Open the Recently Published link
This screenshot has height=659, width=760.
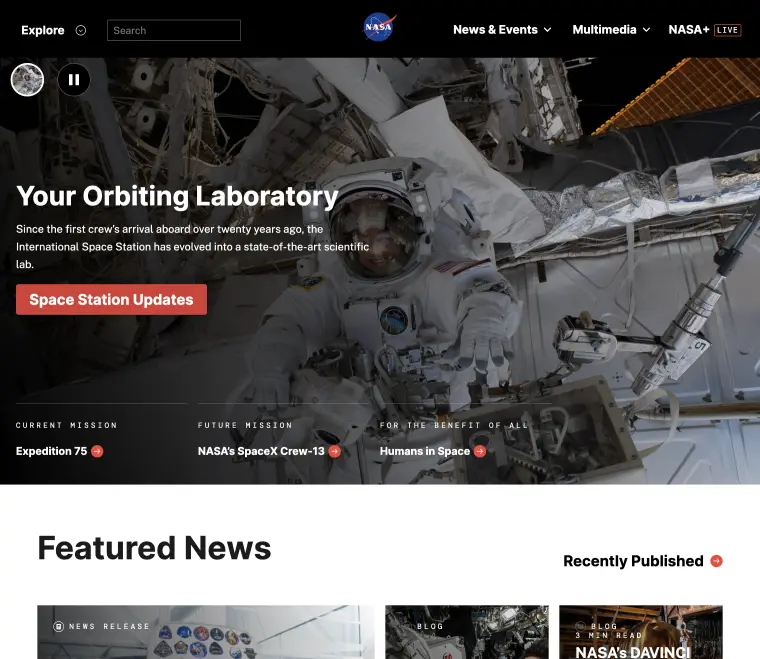(x=633, y=561)
